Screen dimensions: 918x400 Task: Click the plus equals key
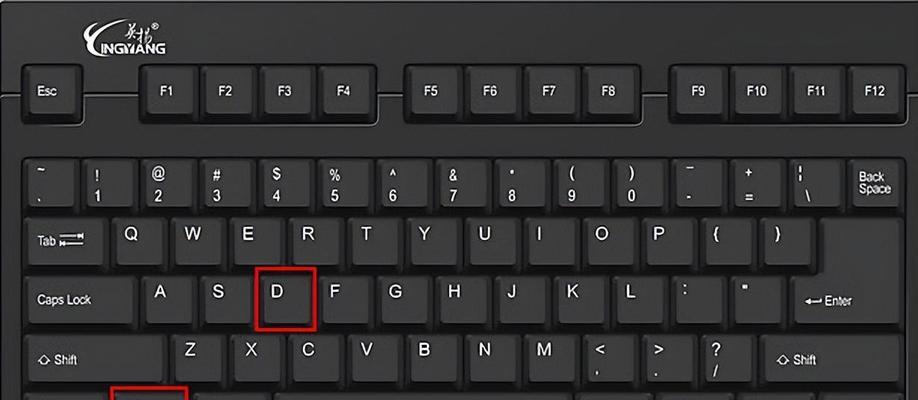click(x=756, y=184)
